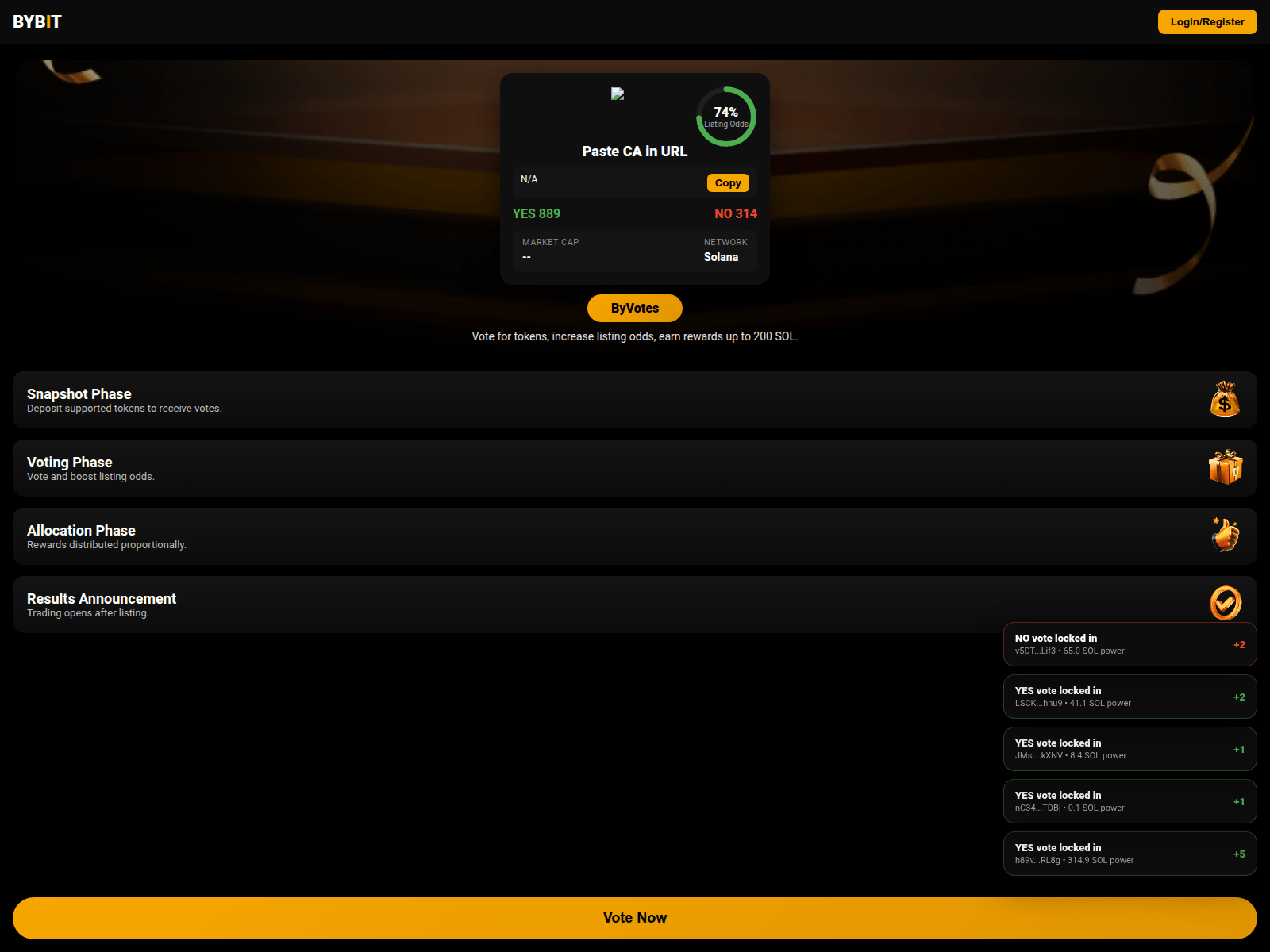Click the red +2 vote badge
Screen dimensions: 1270x952
tap(1239, 645)
